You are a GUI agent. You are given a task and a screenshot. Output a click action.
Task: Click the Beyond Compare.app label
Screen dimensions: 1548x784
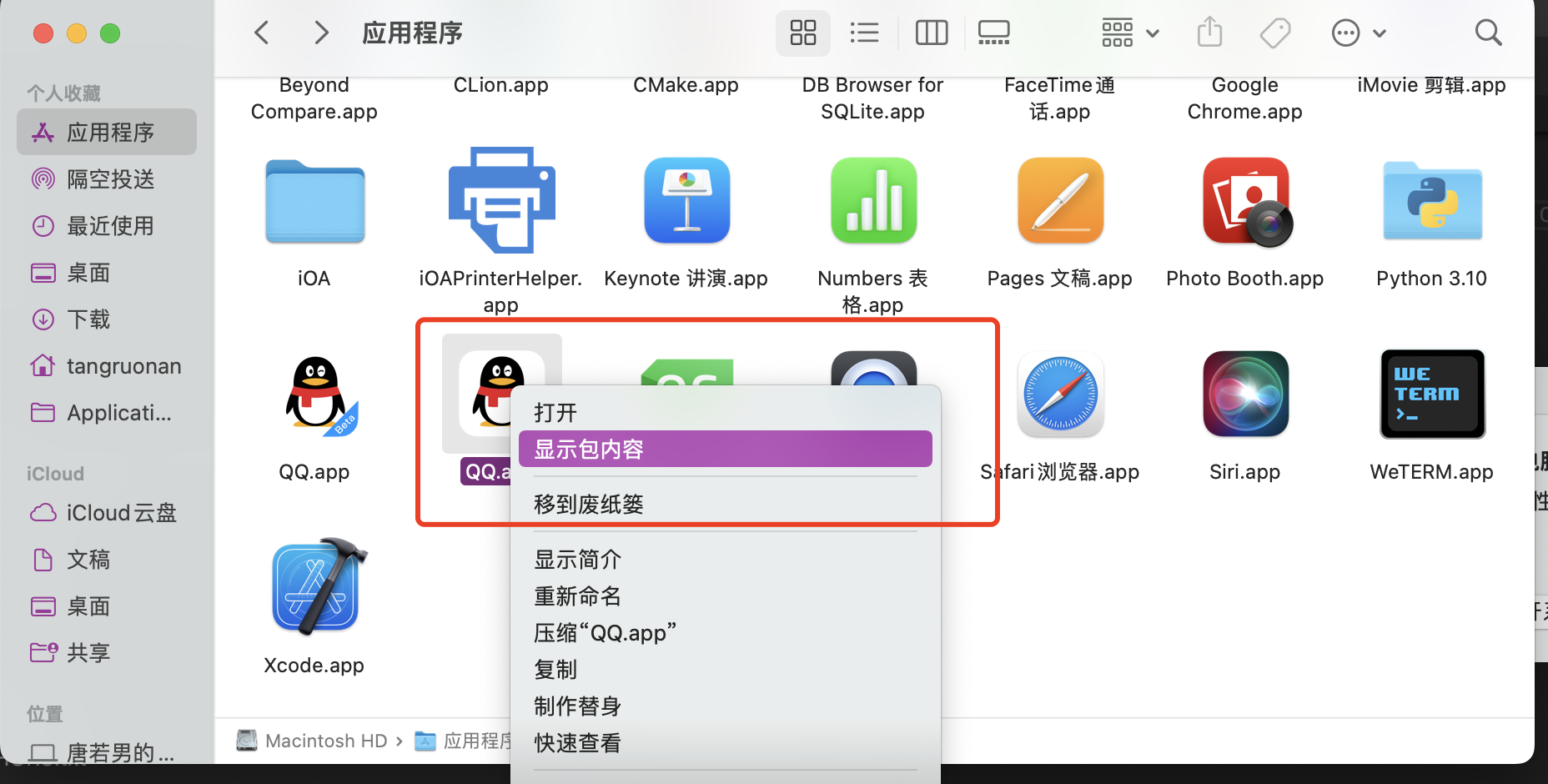pos(314,98)
